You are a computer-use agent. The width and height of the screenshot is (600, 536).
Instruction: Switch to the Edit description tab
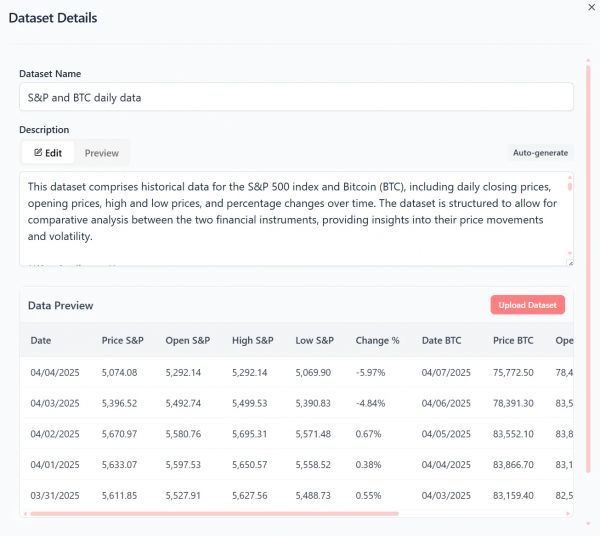48,153
